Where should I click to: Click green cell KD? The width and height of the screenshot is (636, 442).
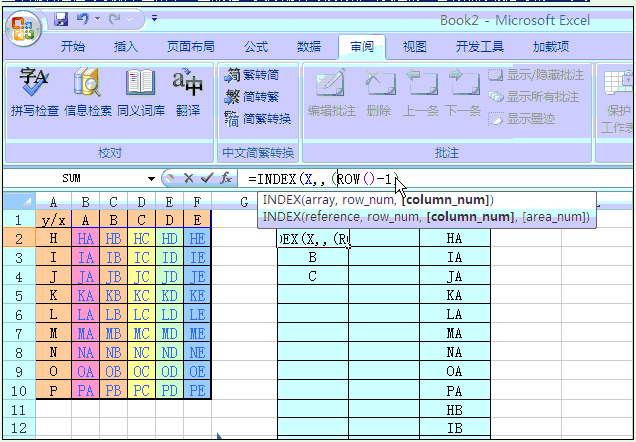pyautogui.click(x=170, y=296)
